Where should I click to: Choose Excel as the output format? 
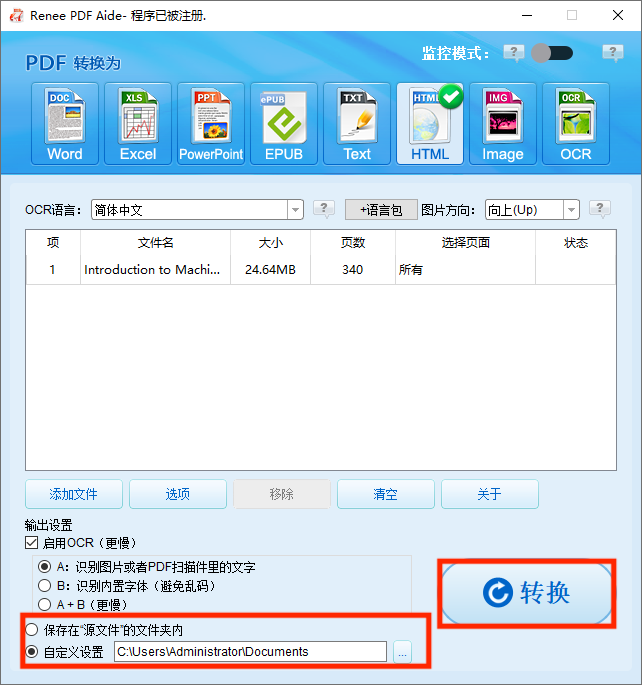tap(138, 124)
